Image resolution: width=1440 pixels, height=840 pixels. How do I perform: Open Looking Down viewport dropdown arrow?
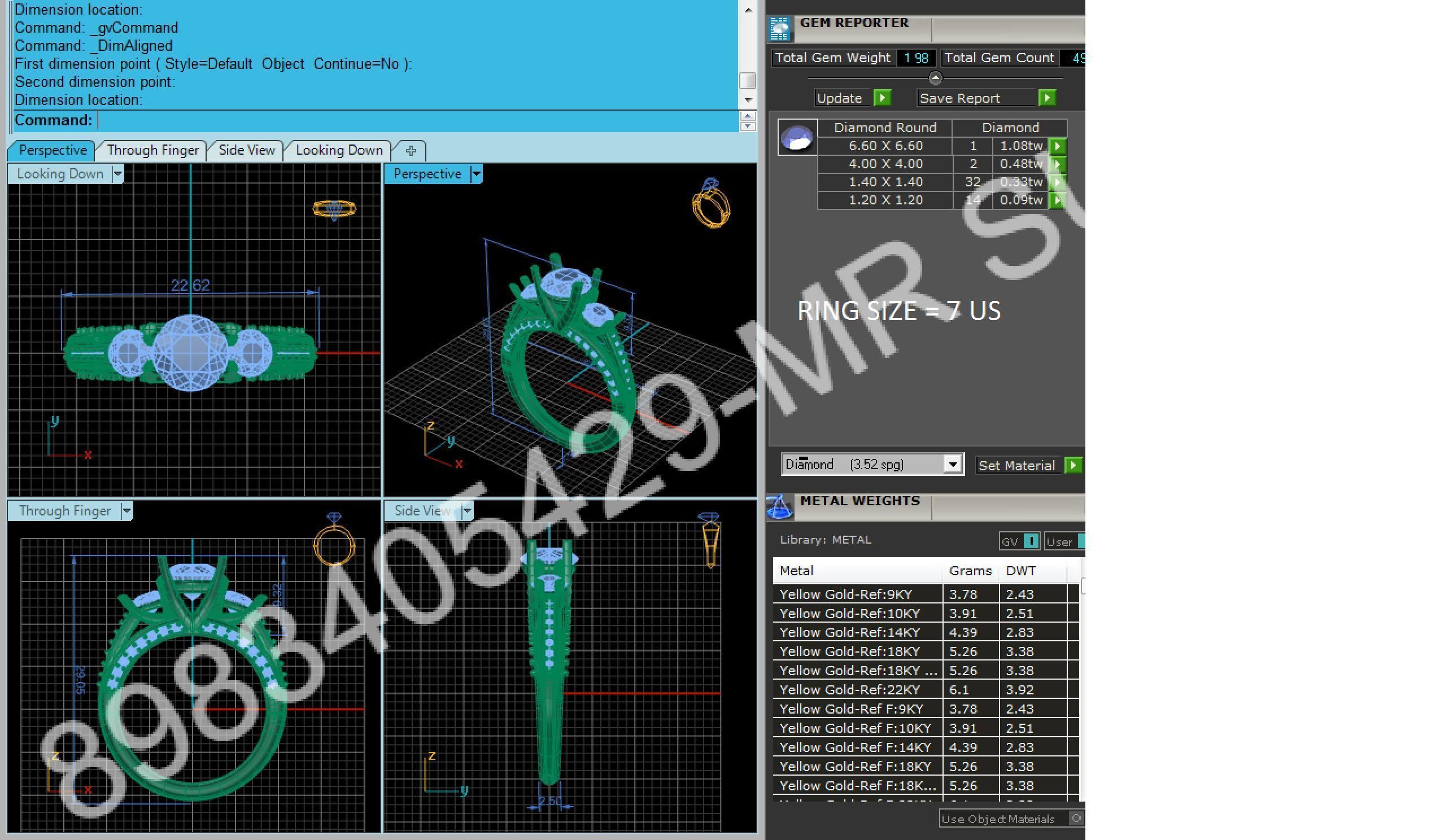coord(117,174)
